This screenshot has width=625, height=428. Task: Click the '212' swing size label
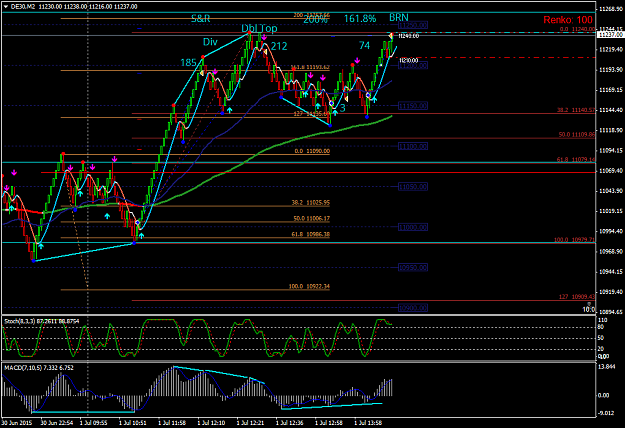pos(279,46)
